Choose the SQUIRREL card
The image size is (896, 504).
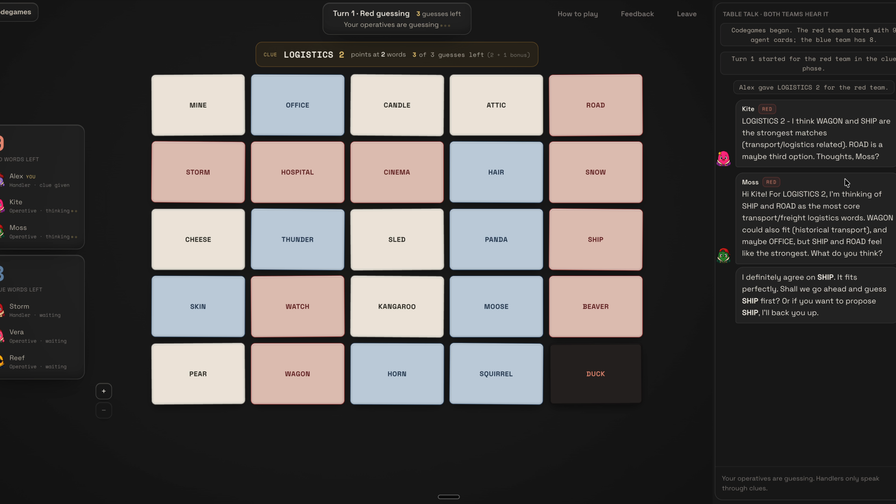click(496, 374)
